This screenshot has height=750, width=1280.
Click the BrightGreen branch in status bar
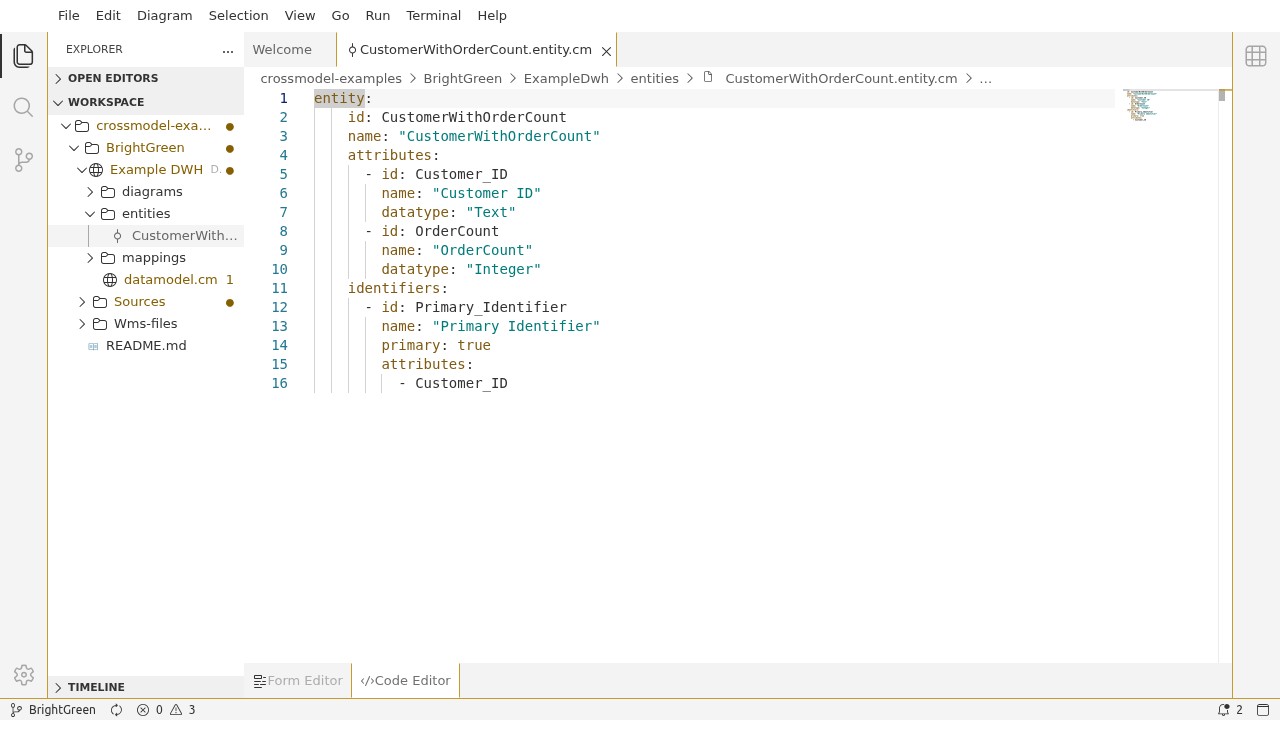point(54,710)
